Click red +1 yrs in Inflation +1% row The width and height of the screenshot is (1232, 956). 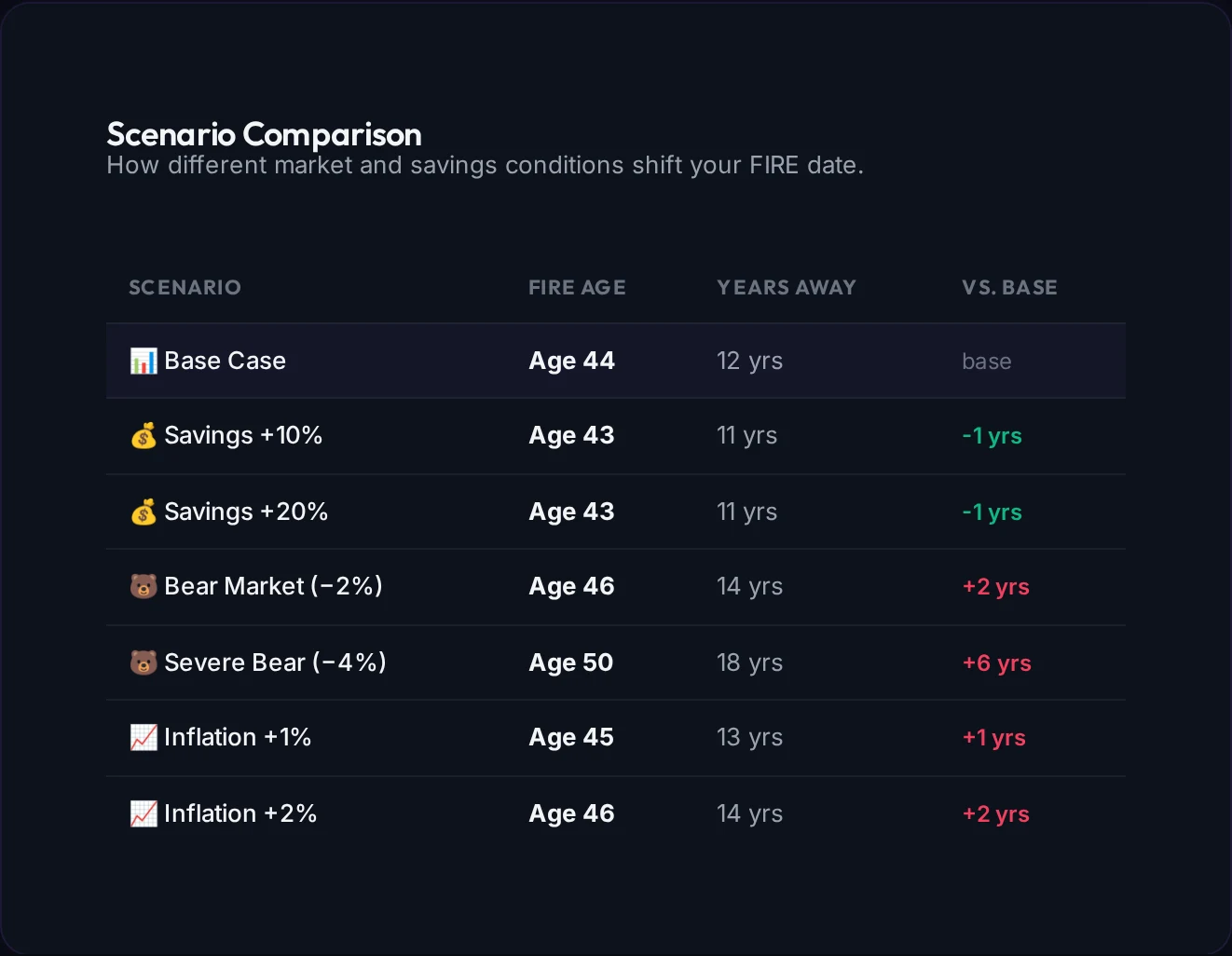point(993,738)
